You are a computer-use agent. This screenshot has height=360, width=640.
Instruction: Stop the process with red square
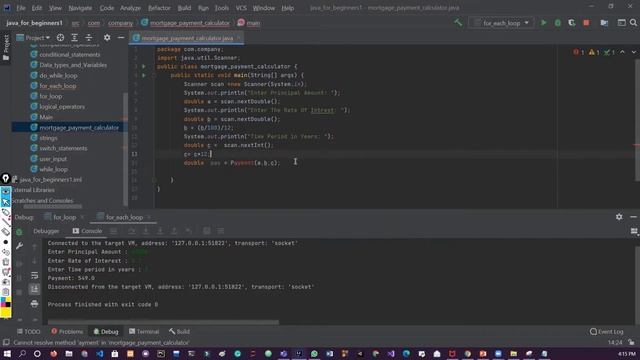(586, 23)
